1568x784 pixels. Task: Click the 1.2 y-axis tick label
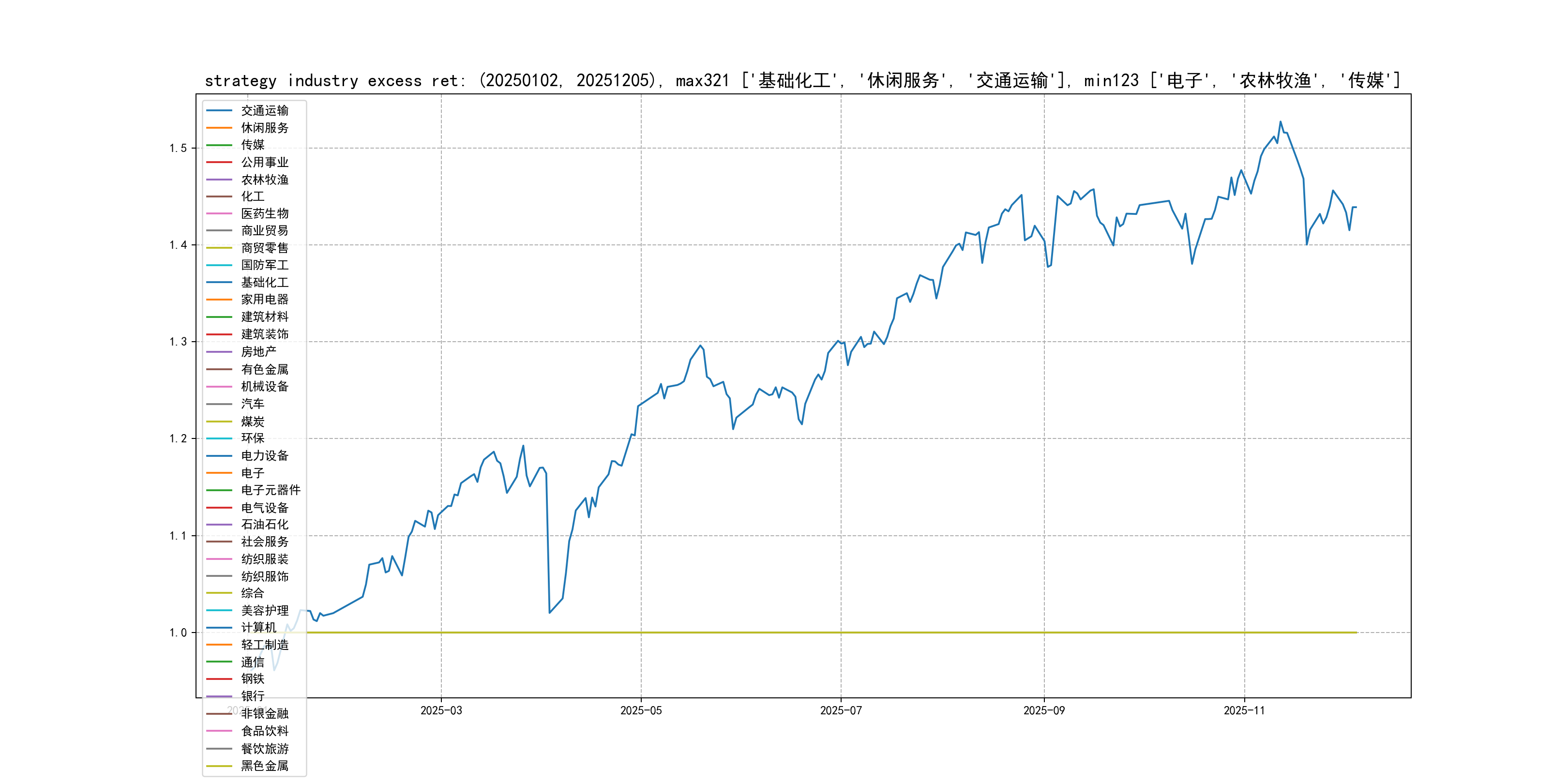coord(179,438)
